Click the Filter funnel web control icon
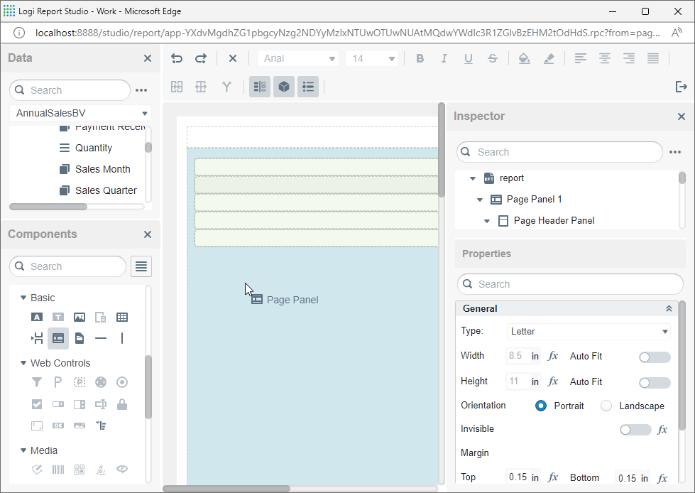 coord(37,382)
